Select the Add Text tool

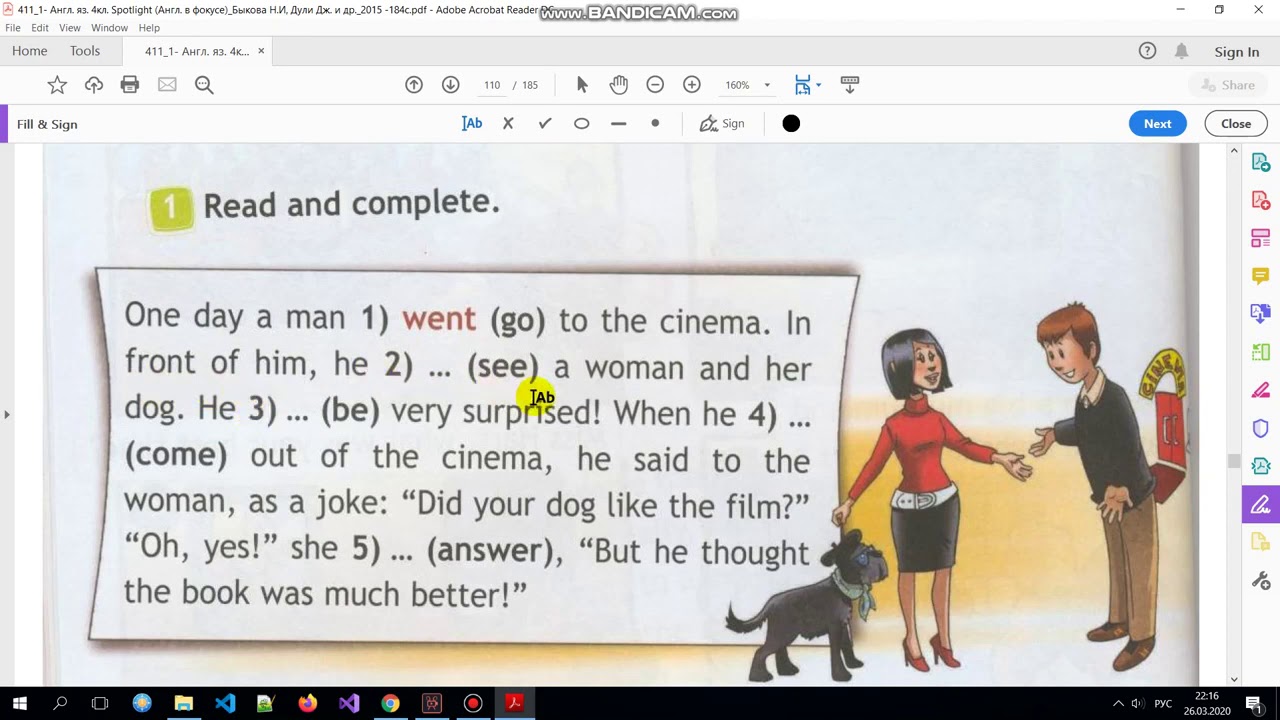pyautogui.click(x=472, y=124)
